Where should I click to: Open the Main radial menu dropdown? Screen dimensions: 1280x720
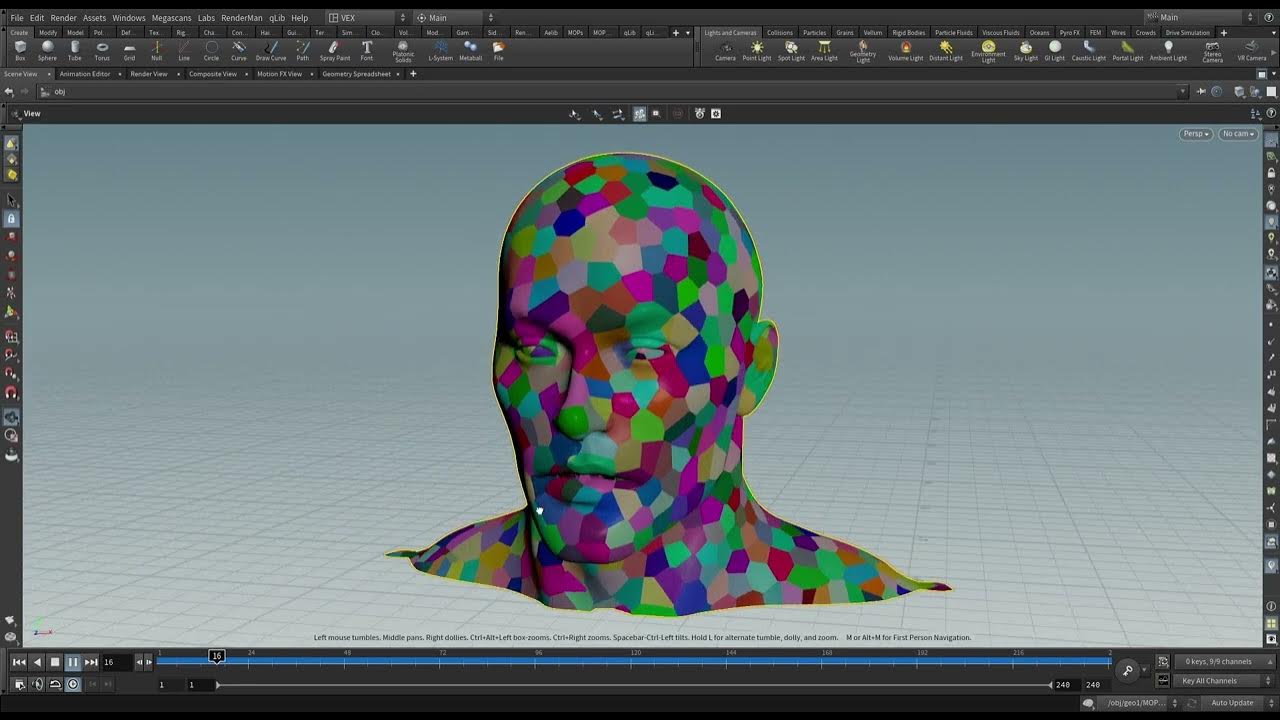(455, 17)
